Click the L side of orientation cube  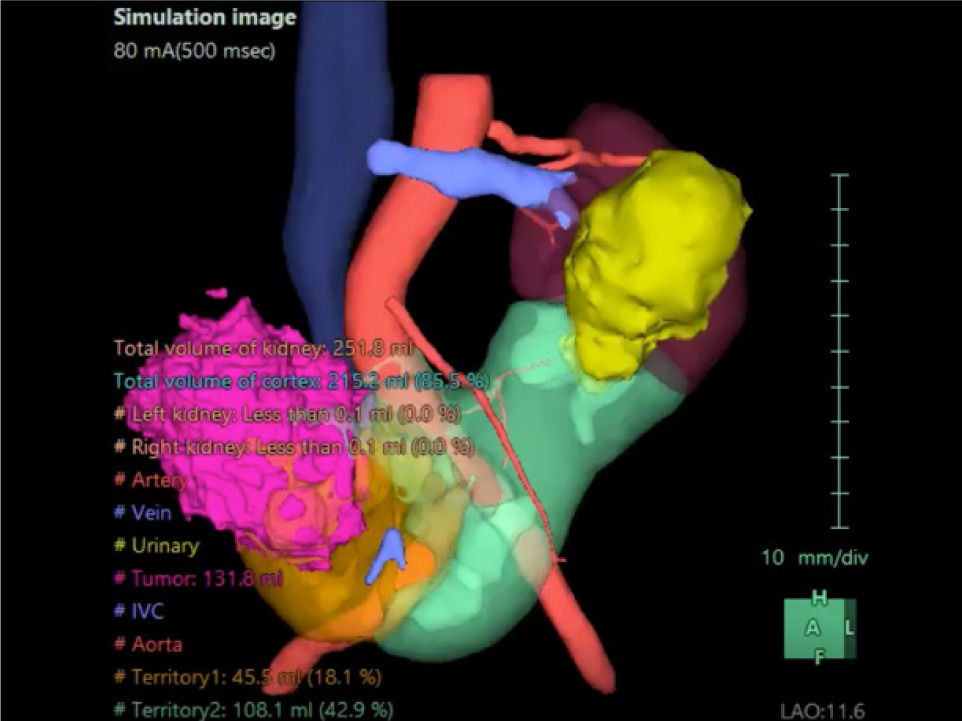click(x=850, y=628)
